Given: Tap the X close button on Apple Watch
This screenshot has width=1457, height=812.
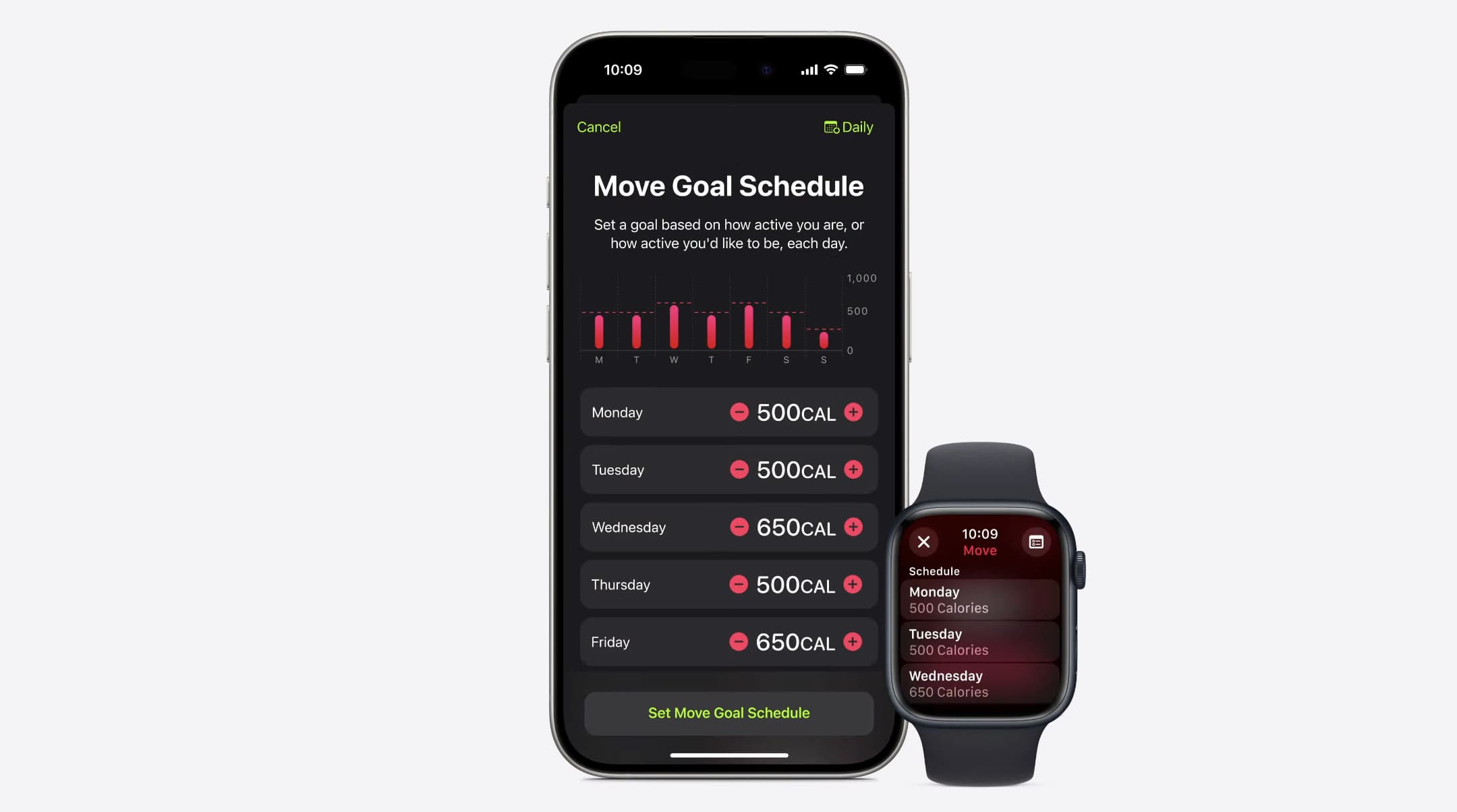Looking at the screenshot, I should [x=922, y=542].
